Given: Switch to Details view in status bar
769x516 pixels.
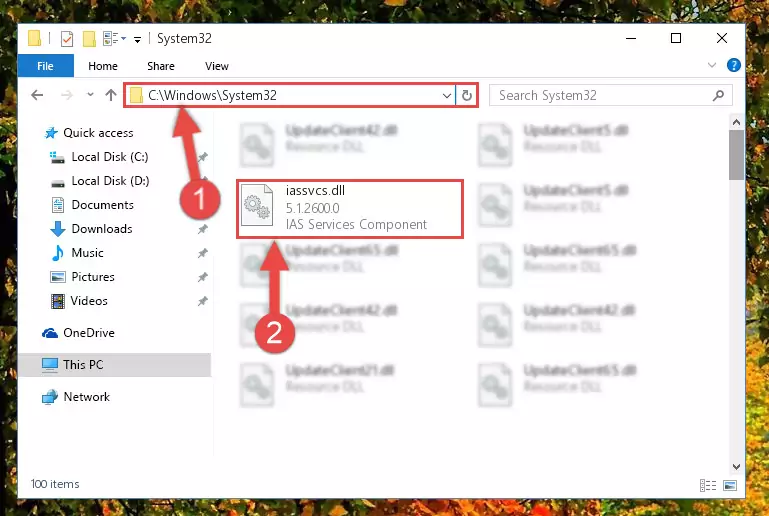Looking at the screenshot, I should (708, 486).
